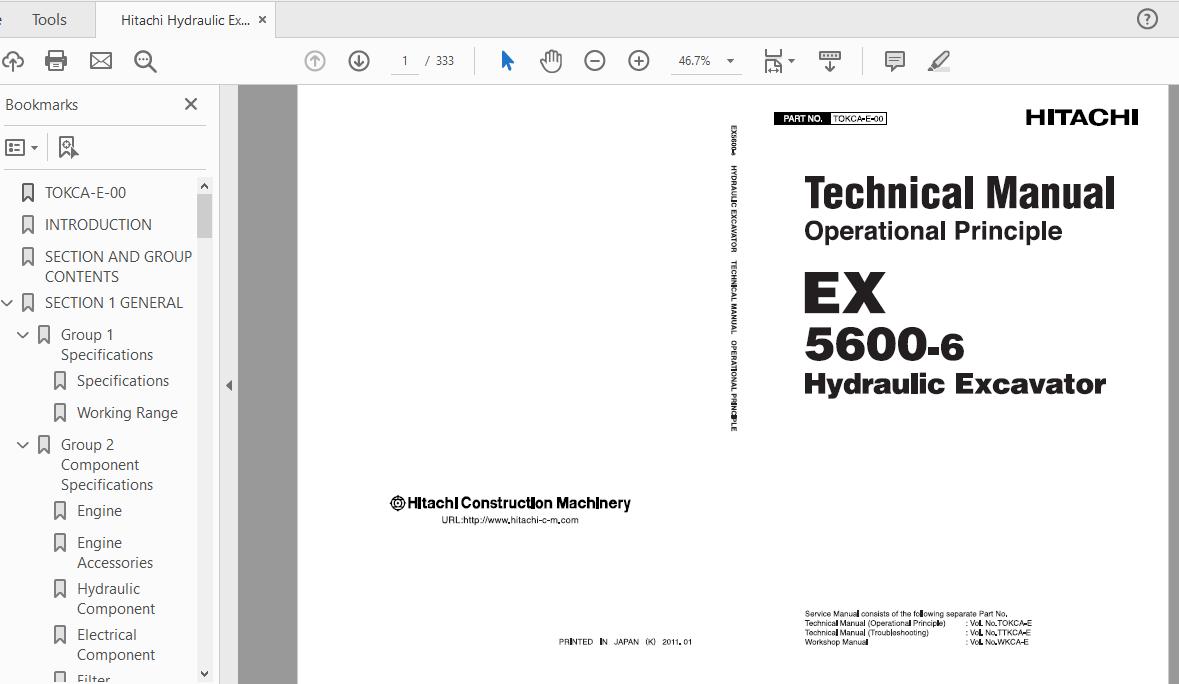Viewport: 1179px width, 684px height.
Task: Open the Specifications child bookmark
Action: (123, 381)
